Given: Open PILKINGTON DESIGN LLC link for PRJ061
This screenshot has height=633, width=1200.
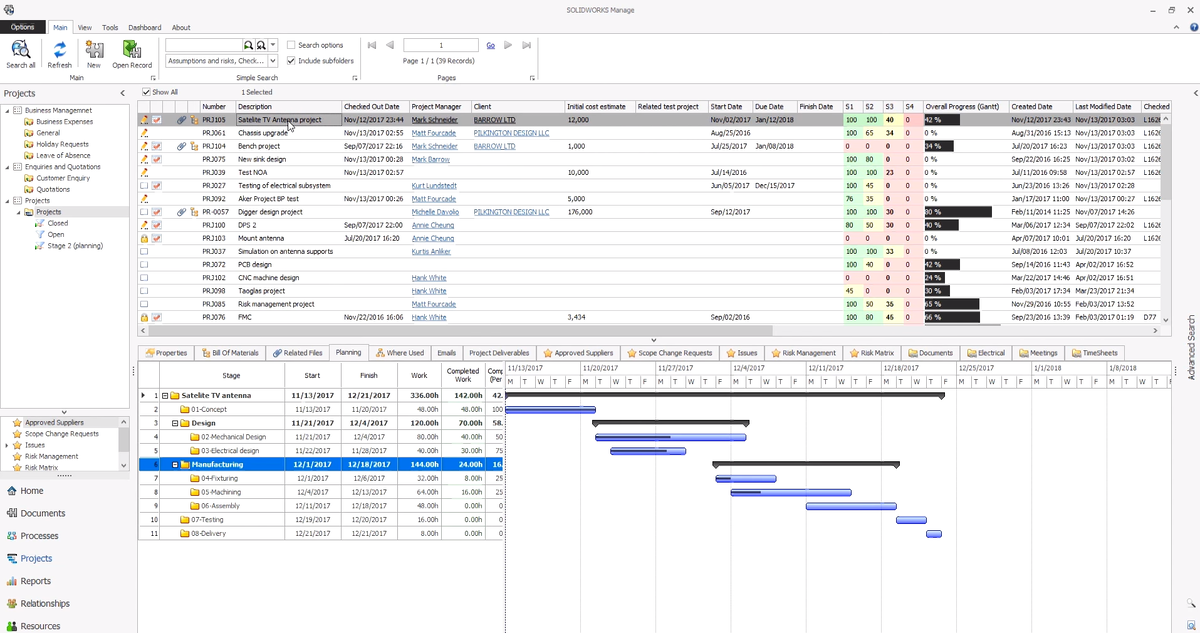Looking at the screenshot, I should click(x=511, y=133).
